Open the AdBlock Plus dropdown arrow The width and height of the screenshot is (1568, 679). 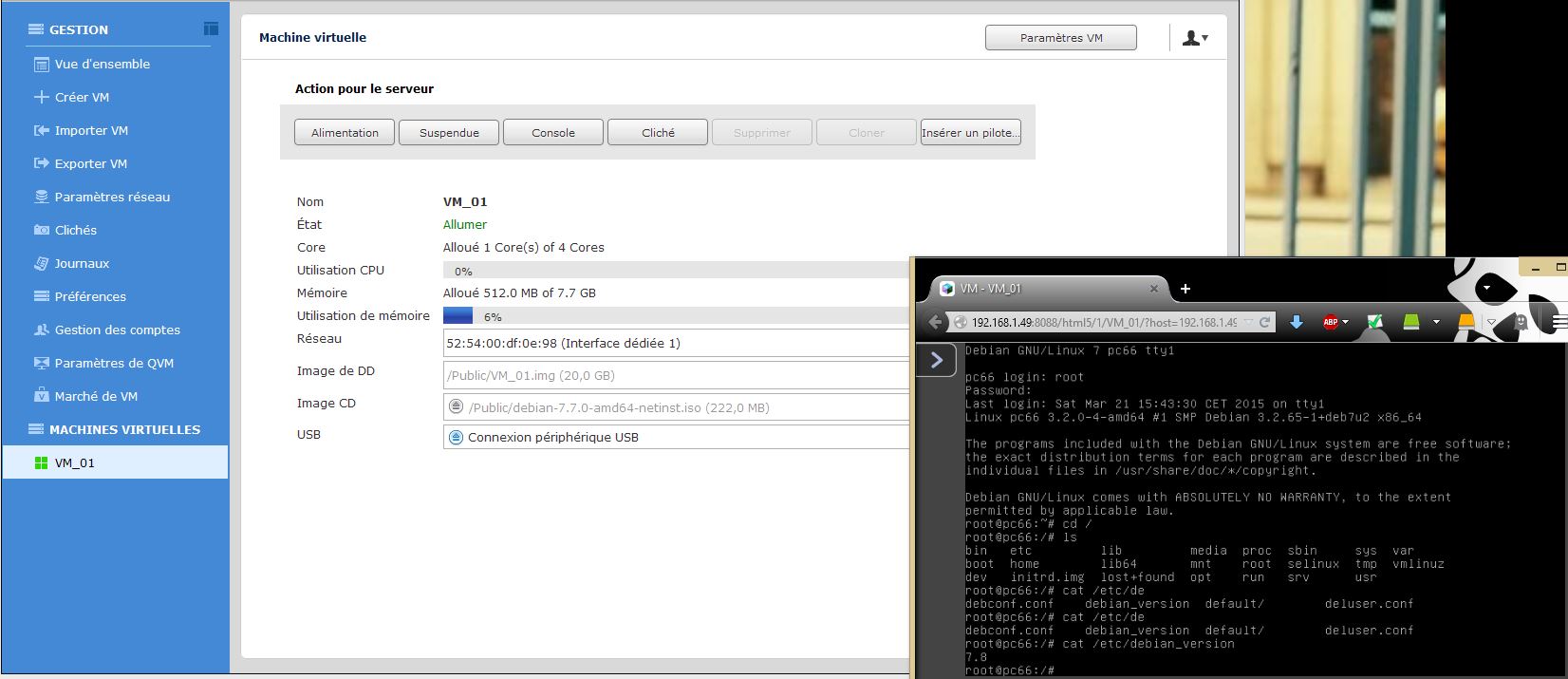pyautogui.click(x=1346, y=323)
